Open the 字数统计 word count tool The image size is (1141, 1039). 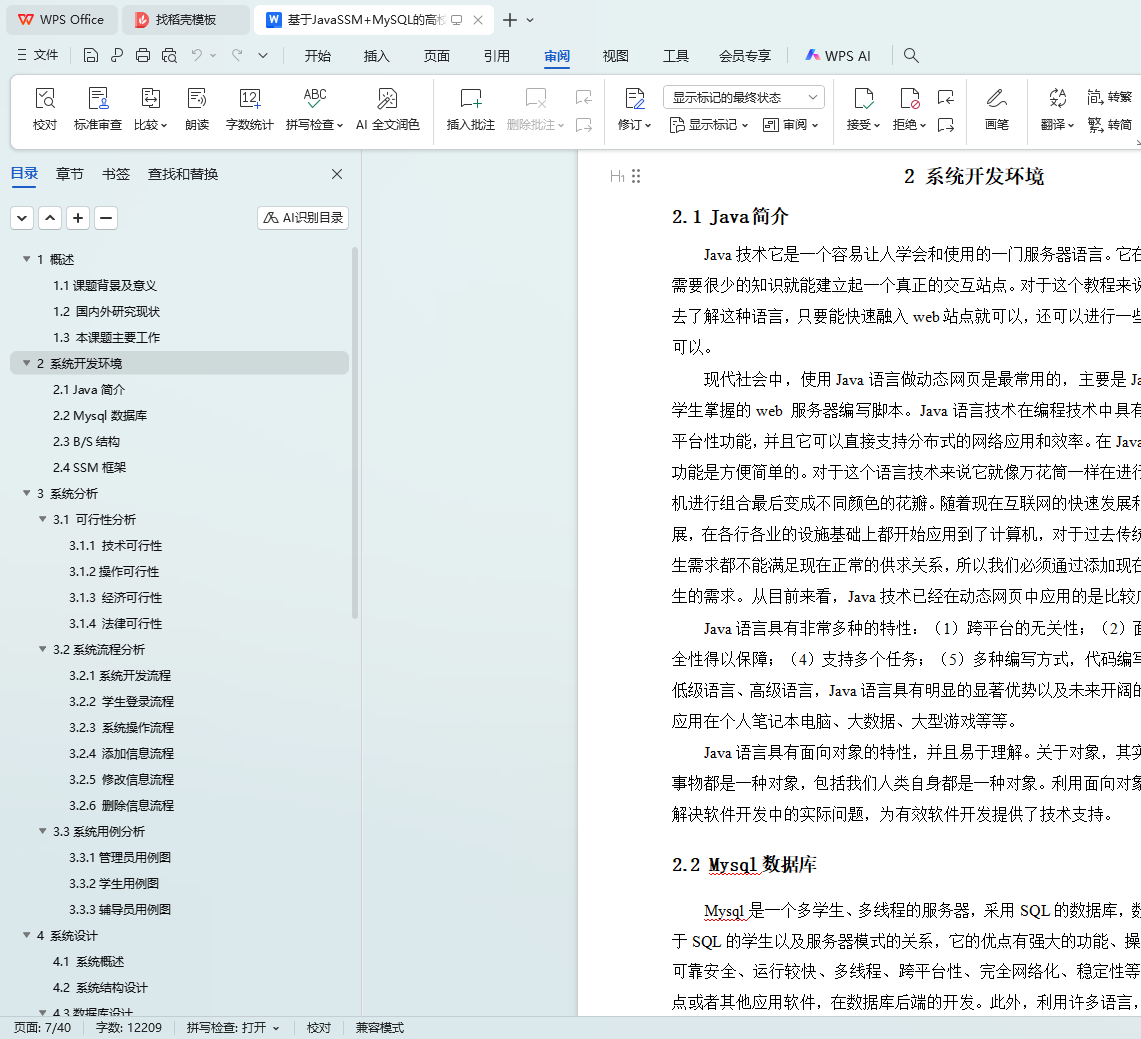point(249,108)
